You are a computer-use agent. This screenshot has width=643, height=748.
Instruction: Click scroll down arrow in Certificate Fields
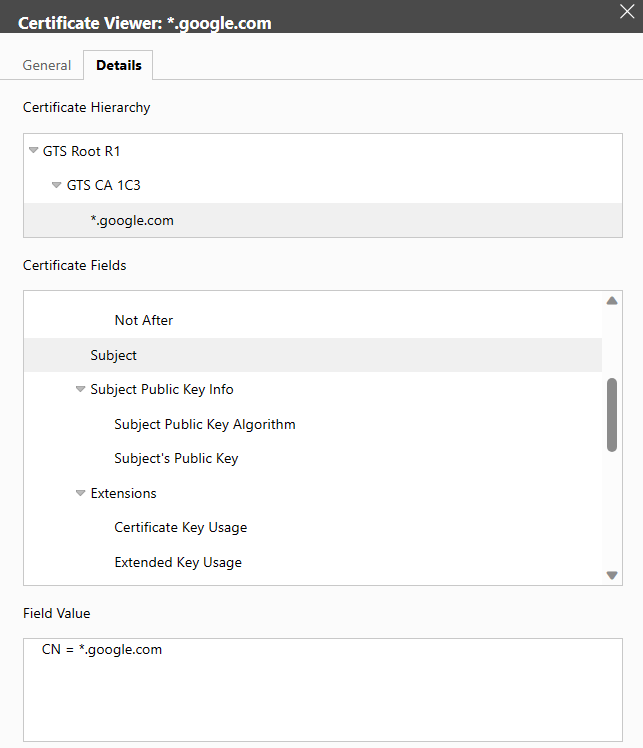tap(612, 575)
